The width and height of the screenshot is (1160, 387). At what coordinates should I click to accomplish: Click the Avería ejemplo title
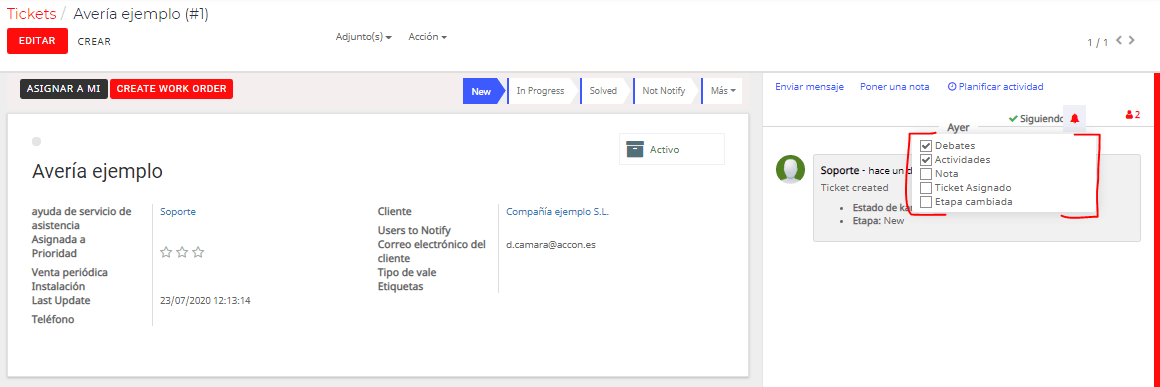tap(98, 171)
